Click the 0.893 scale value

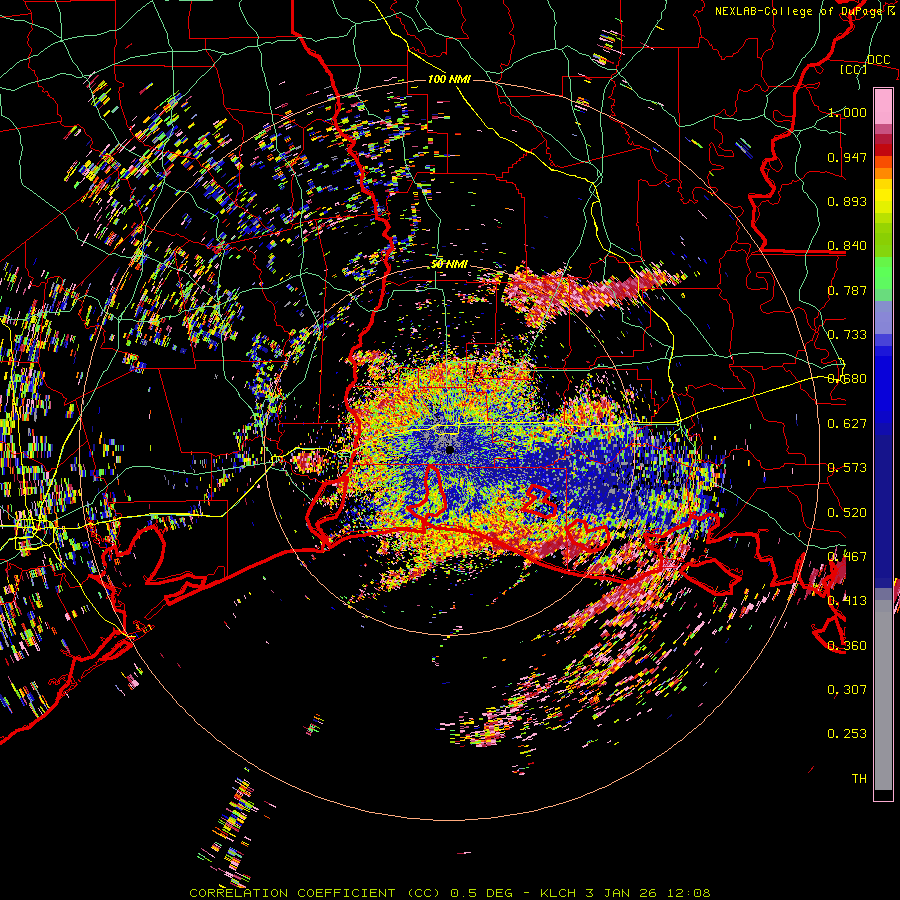coord(847,201)
